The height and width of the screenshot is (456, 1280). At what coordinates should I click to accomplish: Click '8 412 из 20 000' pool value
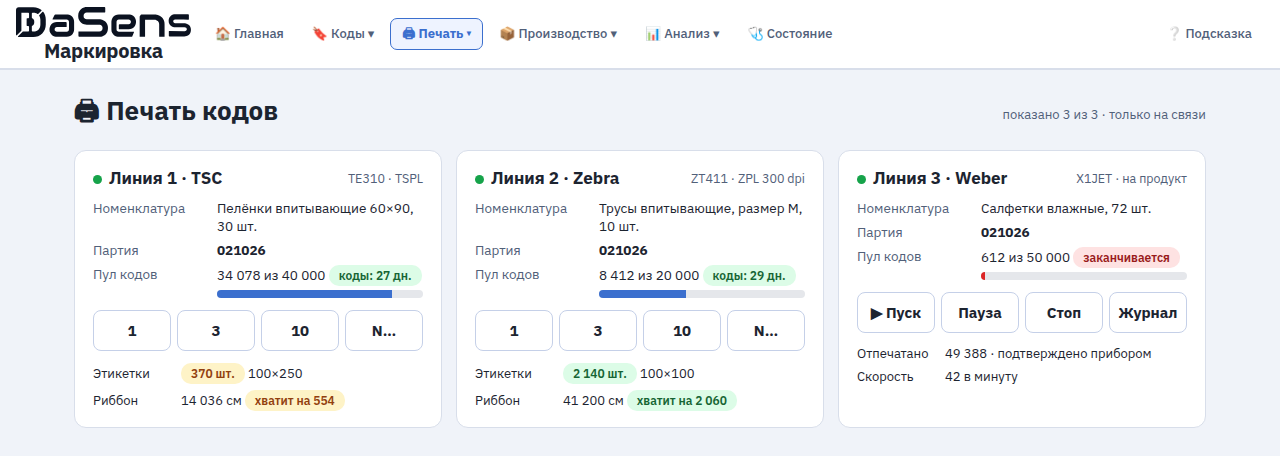tap(649, 275)
